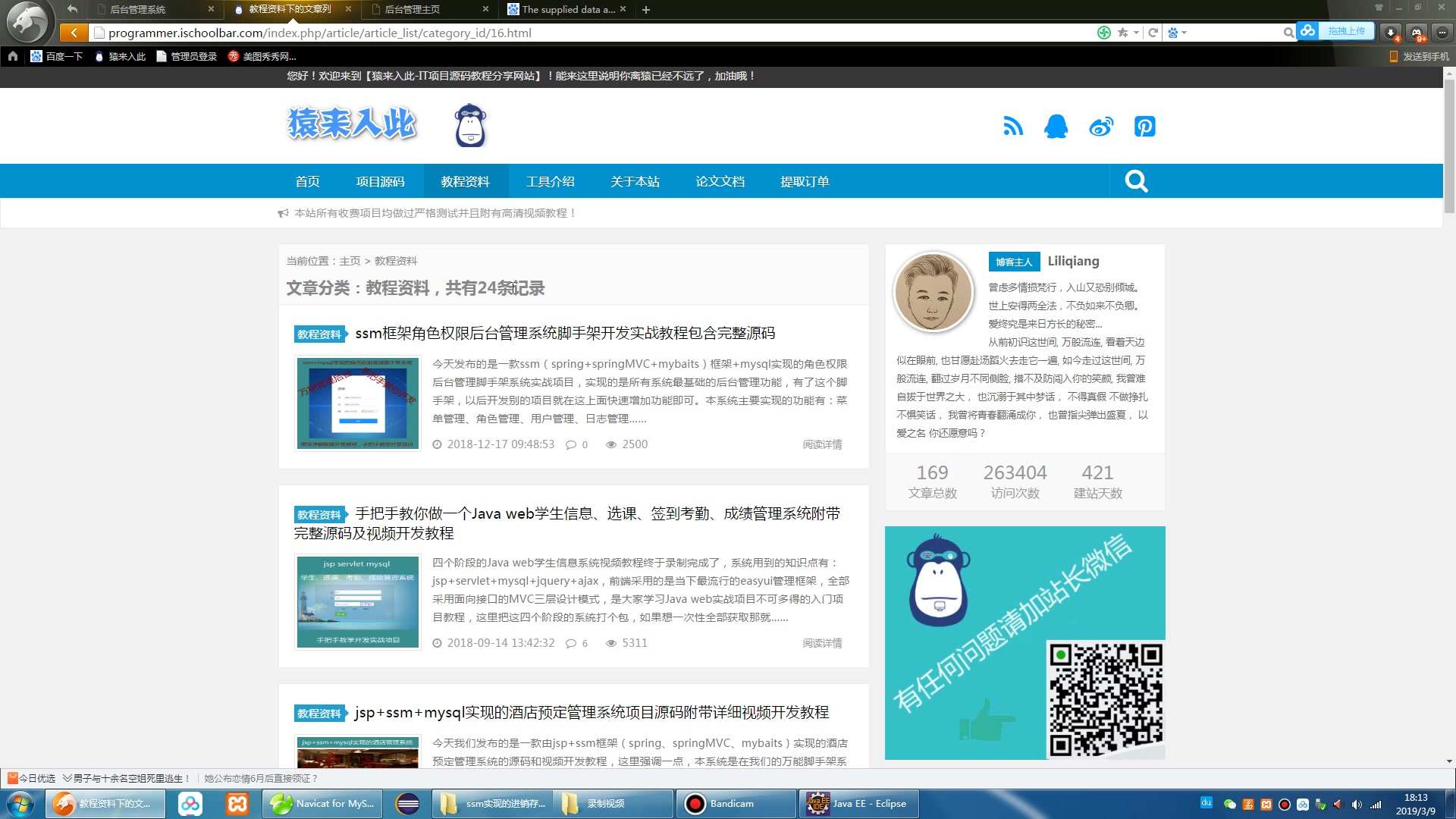Reload the page with refresh icon

(x=1152, y=33)
